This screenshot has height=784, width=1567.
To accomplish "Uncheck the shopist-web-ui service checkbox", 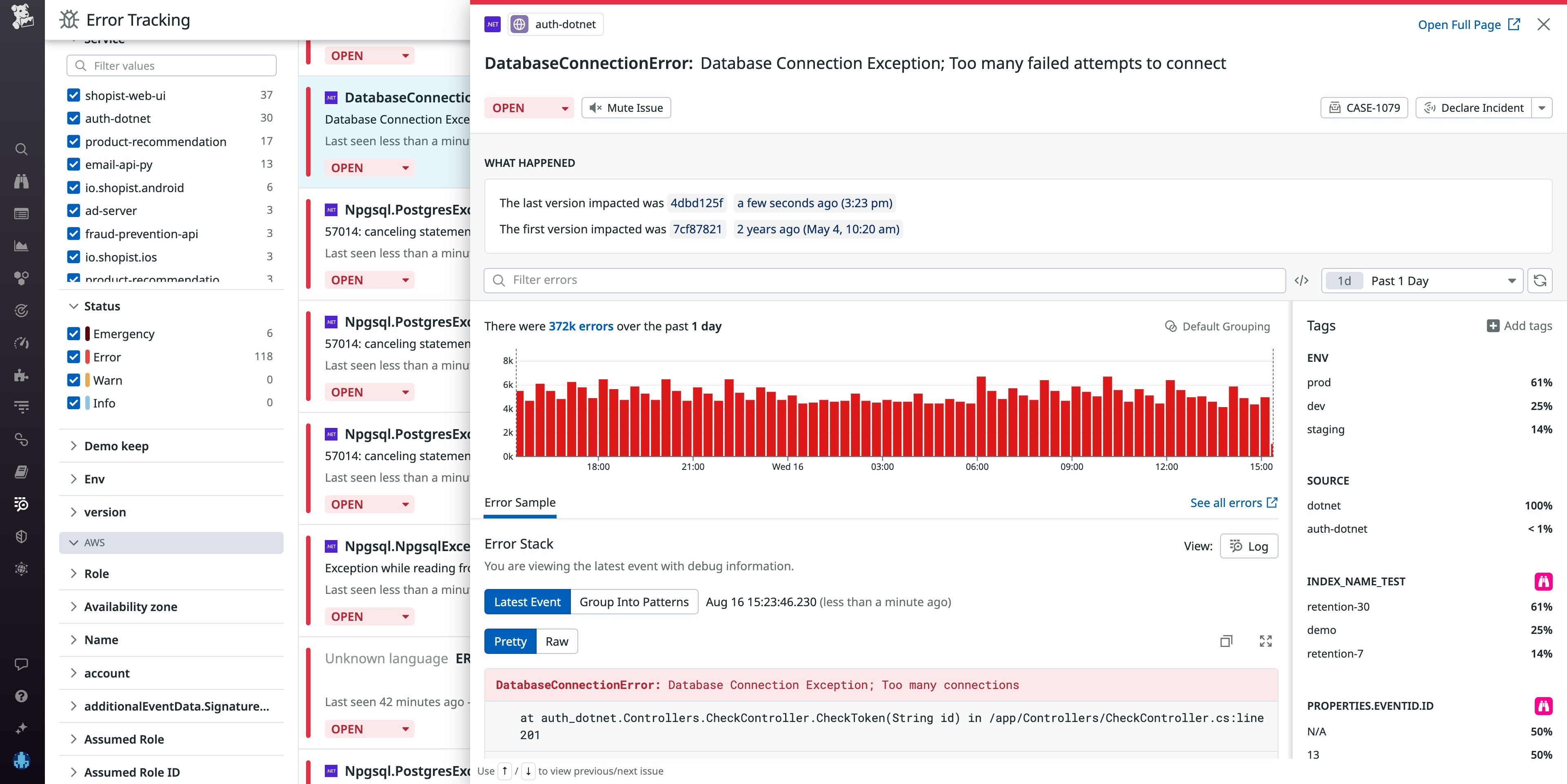I will 73,95.
